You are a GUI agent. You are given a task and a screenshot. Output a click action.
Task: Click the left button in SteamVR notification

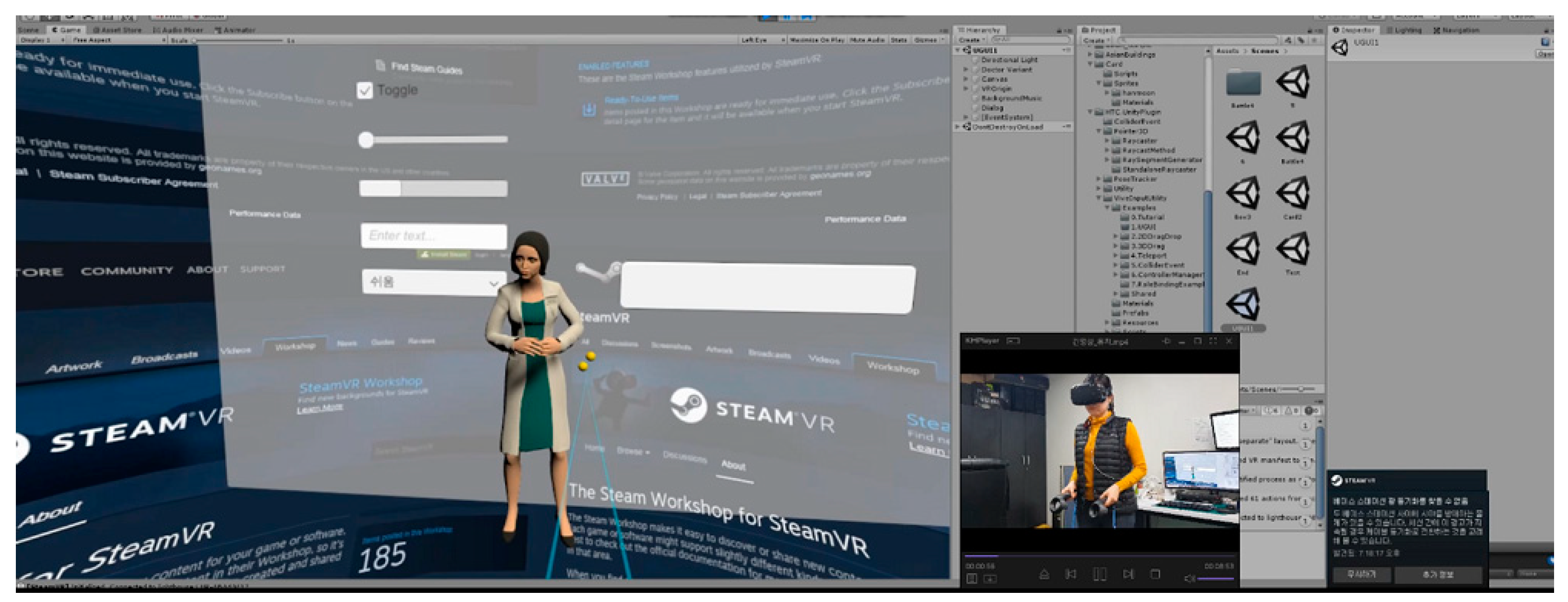point(1361,574)
